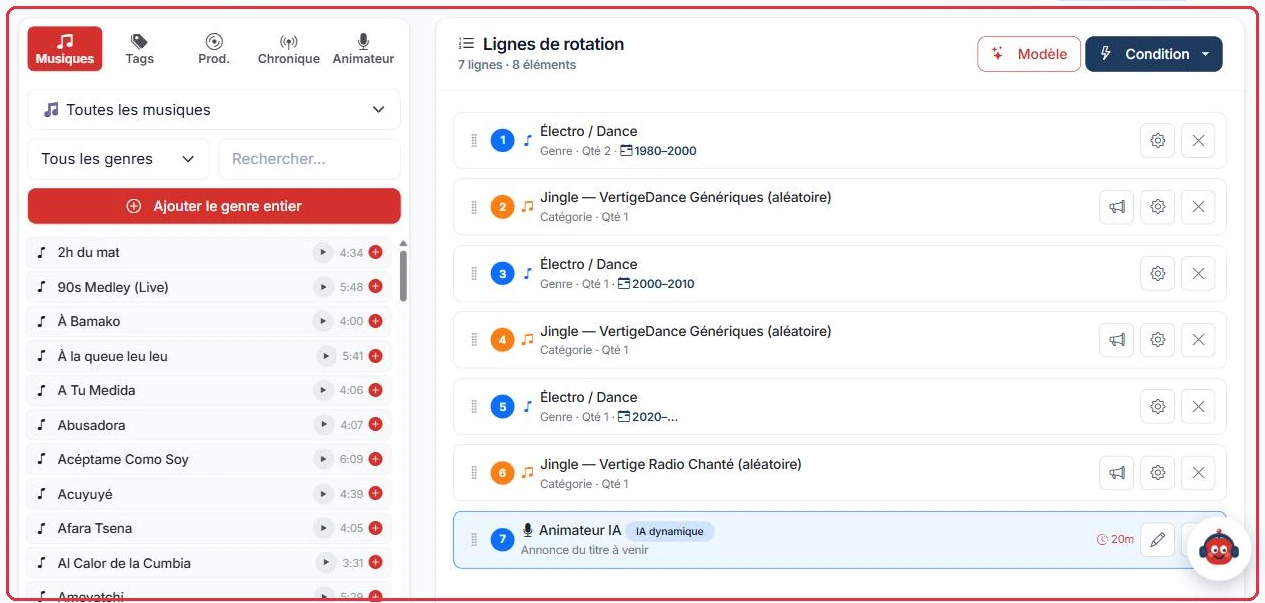
Task: Click megaphone on Vertige Radio Chanté line
Action: pyautogui.click(x=1117, y=473)
